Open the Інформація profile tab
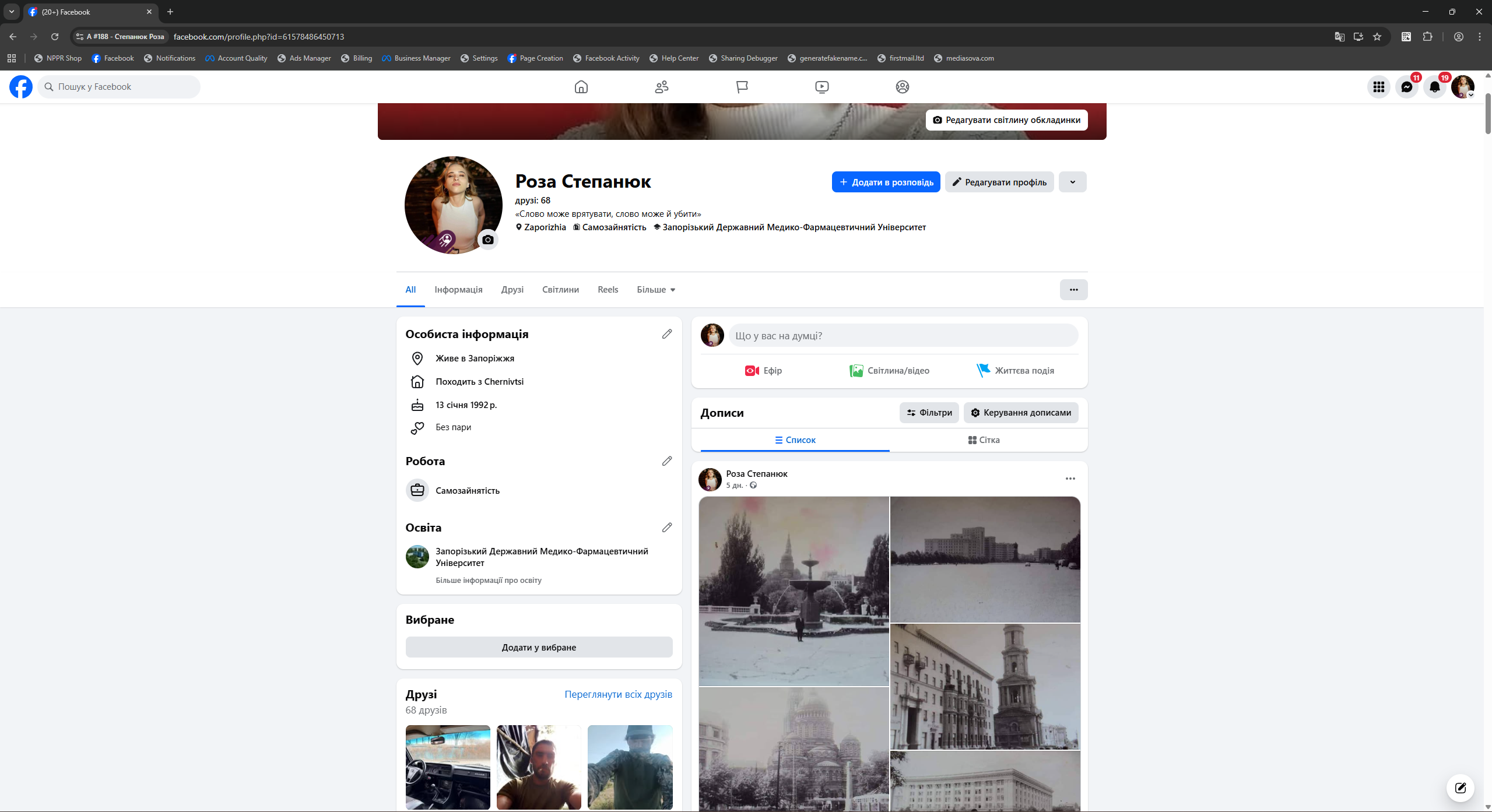 [x=458, y=290]
